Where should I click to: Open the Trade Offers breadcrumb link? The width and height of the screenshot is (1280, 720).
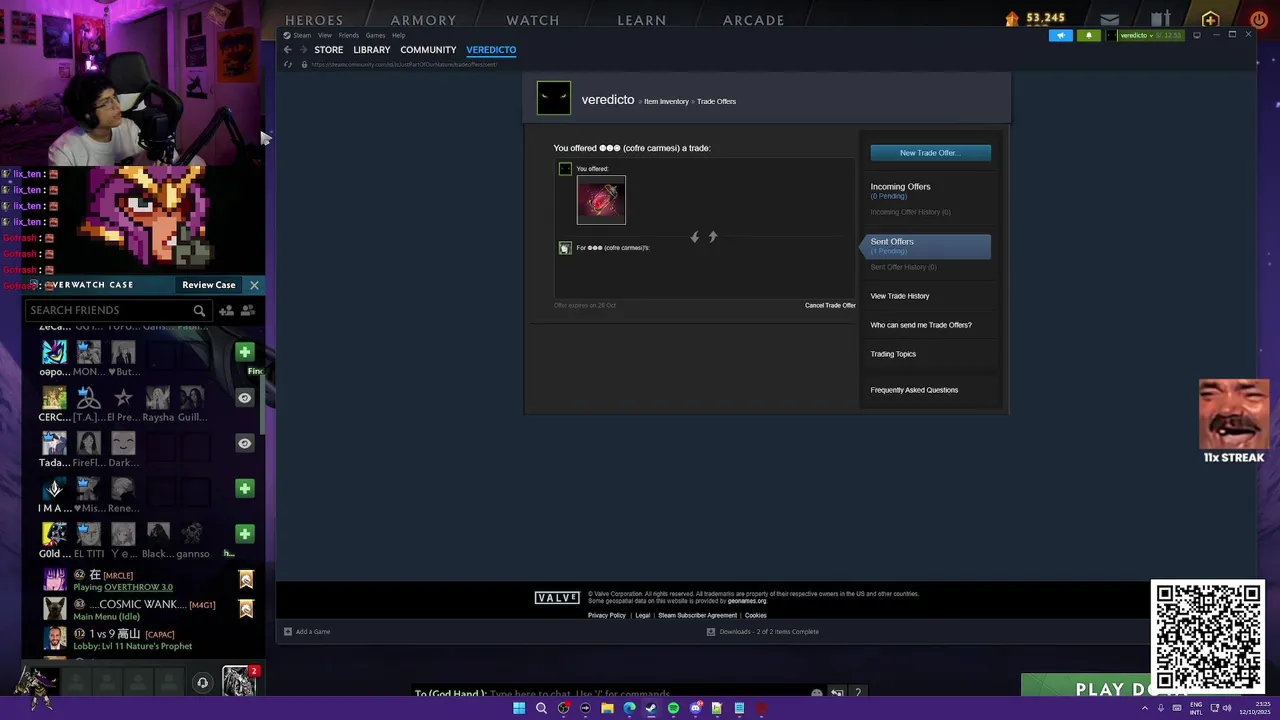pyautogui.click(x=716, y=101)
